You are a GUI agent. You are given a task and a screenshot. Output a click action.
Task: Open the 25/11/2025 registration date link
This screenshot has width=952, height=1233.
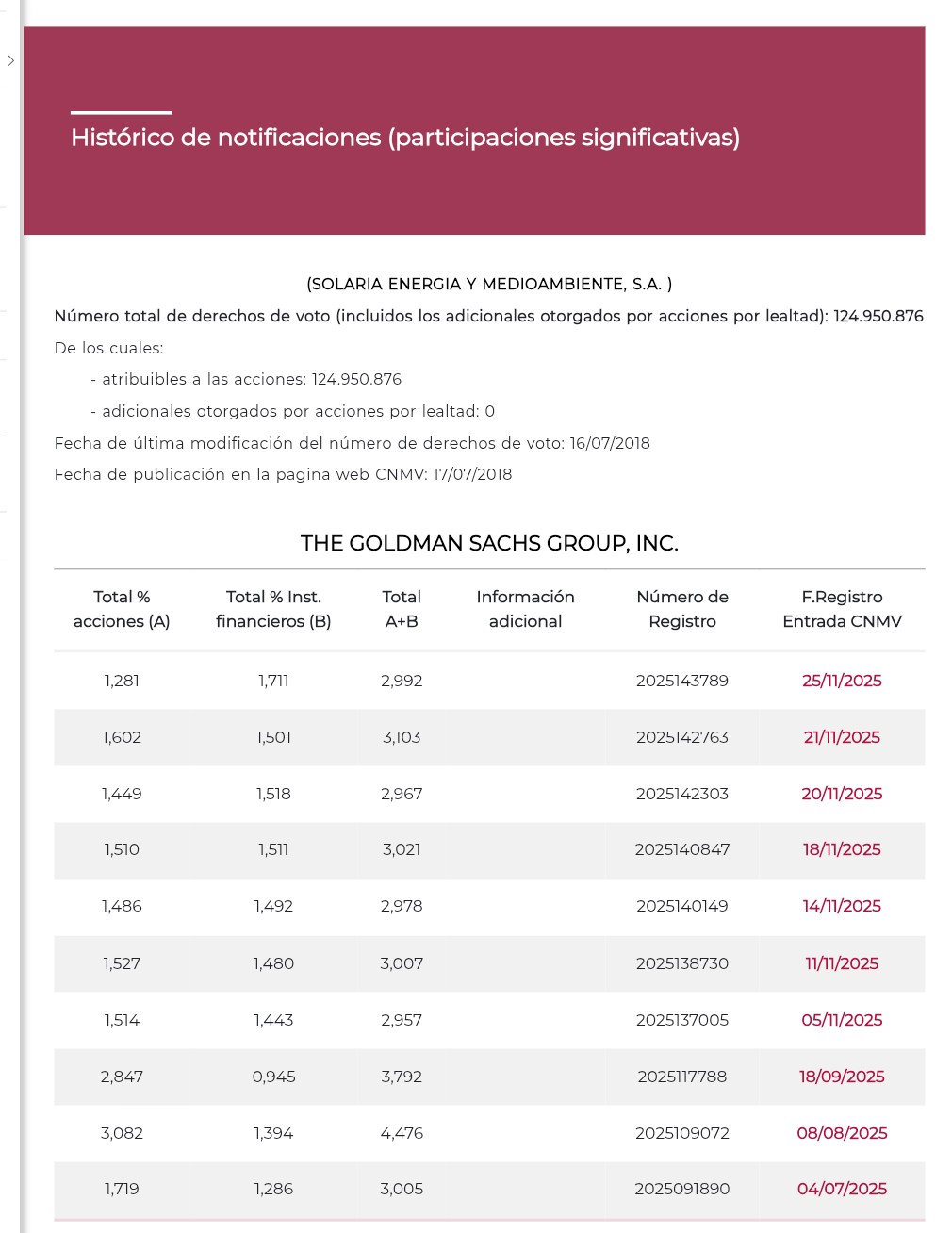[x=842, y=681]
